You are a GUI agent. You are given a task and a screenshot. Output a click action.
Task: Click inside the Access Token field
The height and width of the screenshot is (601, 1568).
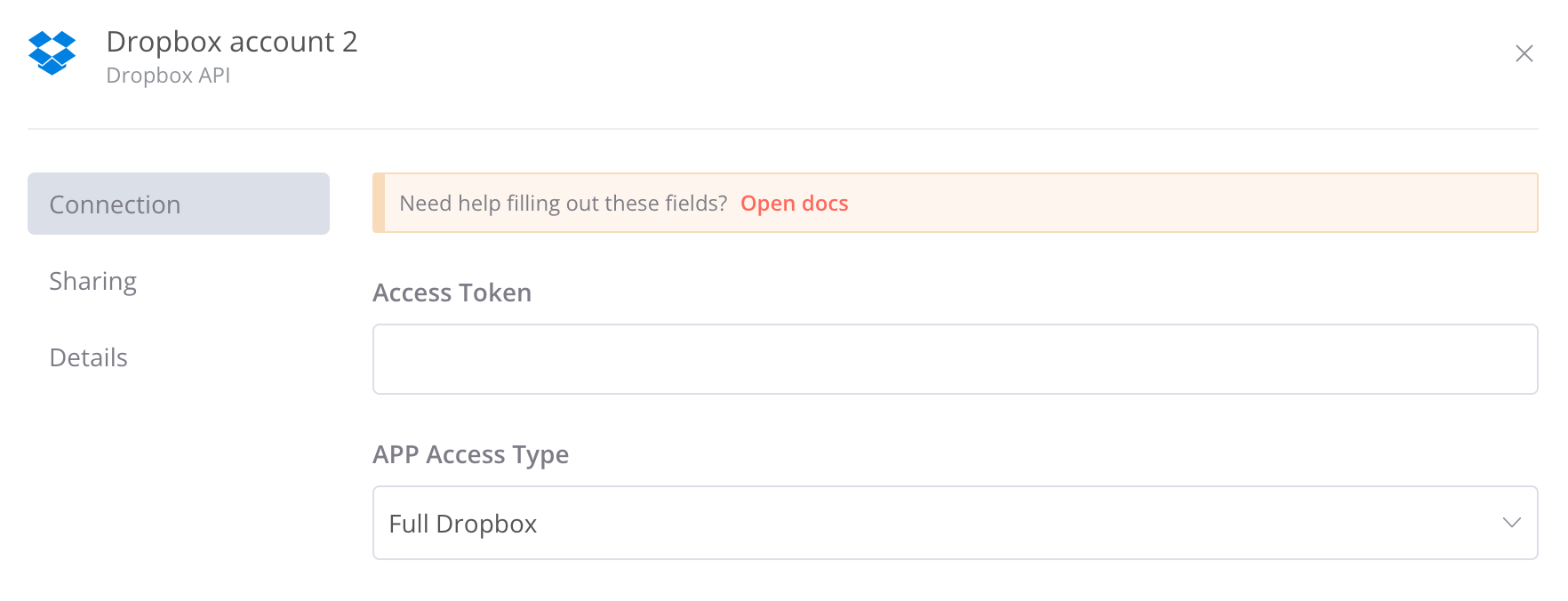point(956,359)
